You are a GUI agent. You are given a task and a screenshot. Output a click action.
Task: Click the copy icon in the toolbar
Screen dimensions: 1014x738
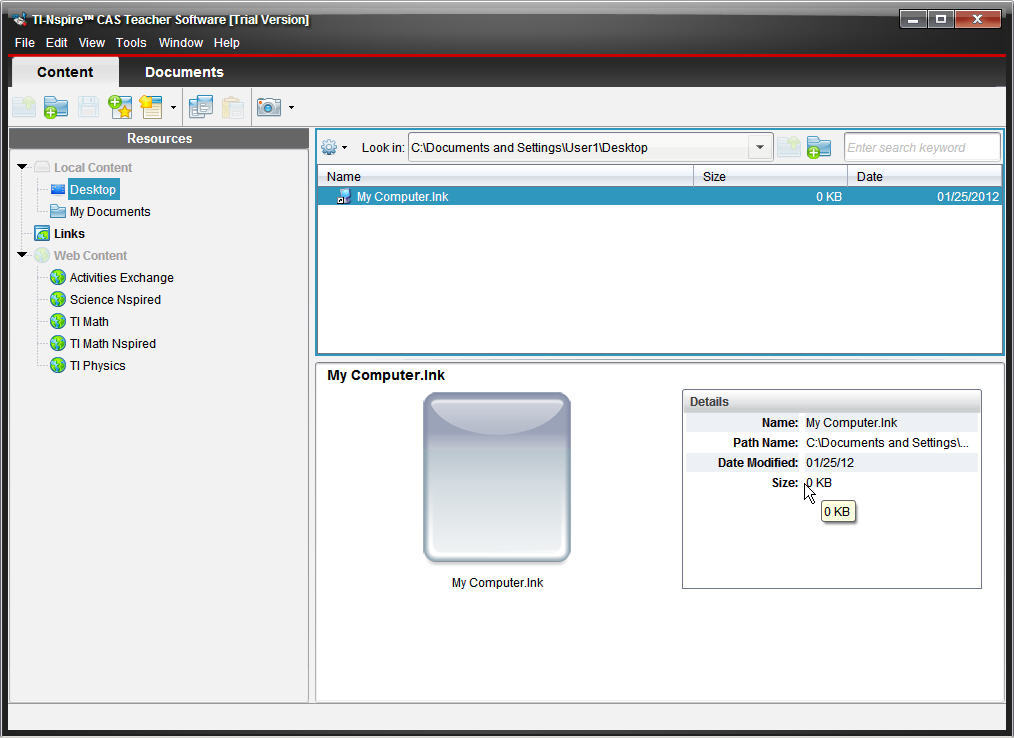200,107
